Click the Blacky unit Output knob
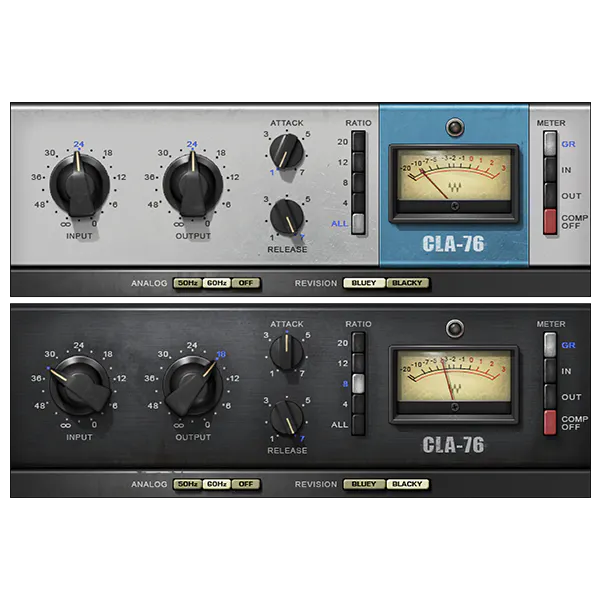The width and height of the screenshot is (600, 600). click(x=192, y=386)
